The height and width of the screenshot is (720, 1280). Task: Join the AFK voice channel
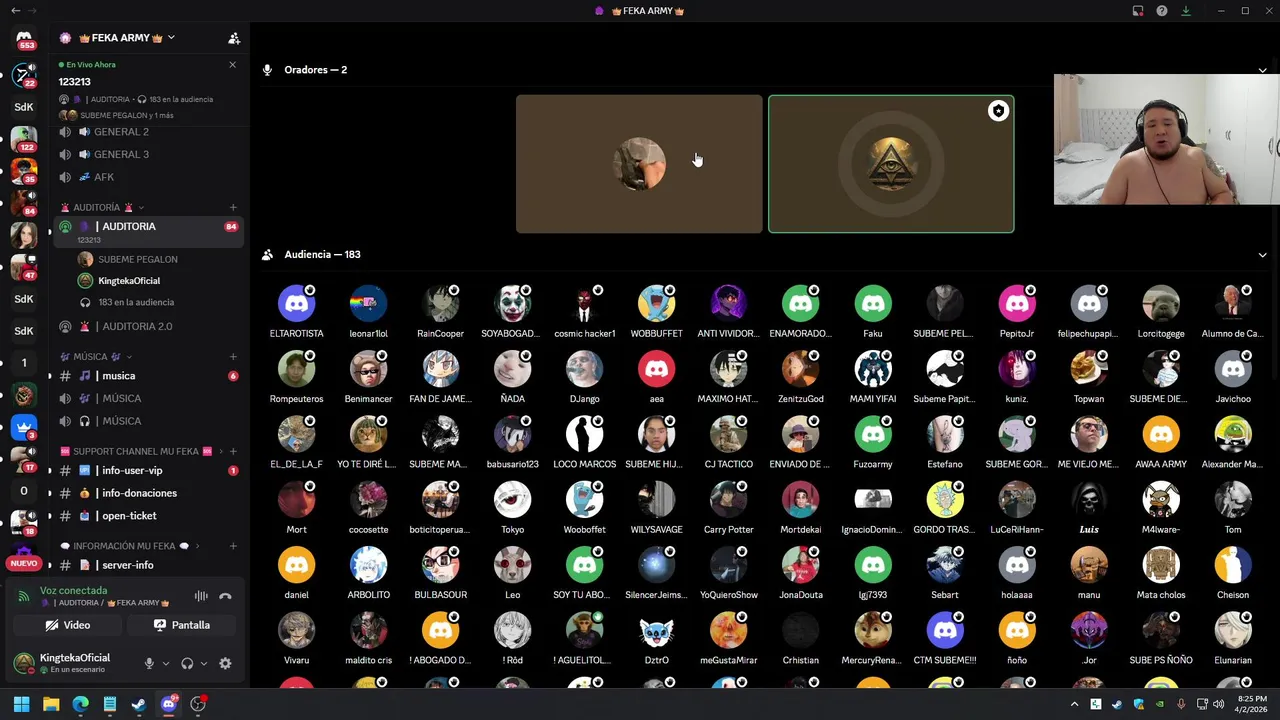(148, 177)
